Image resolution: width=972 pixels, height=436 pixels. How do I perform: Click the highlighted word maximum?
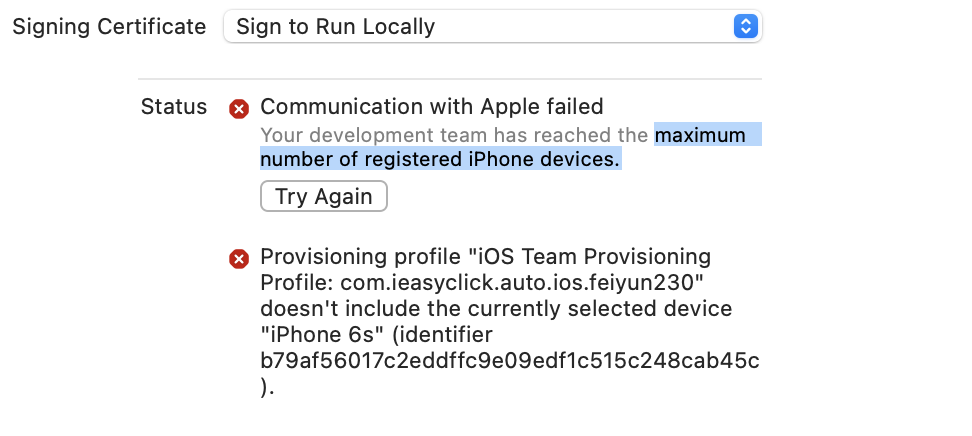click(700, 135)
